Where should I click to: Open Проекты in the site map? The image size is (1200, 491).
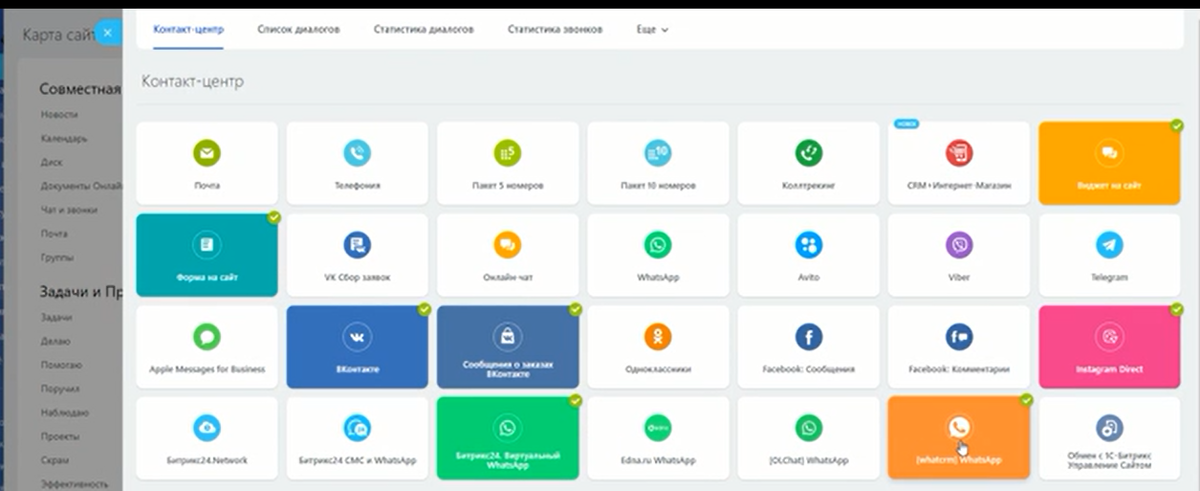click(61, 436)
